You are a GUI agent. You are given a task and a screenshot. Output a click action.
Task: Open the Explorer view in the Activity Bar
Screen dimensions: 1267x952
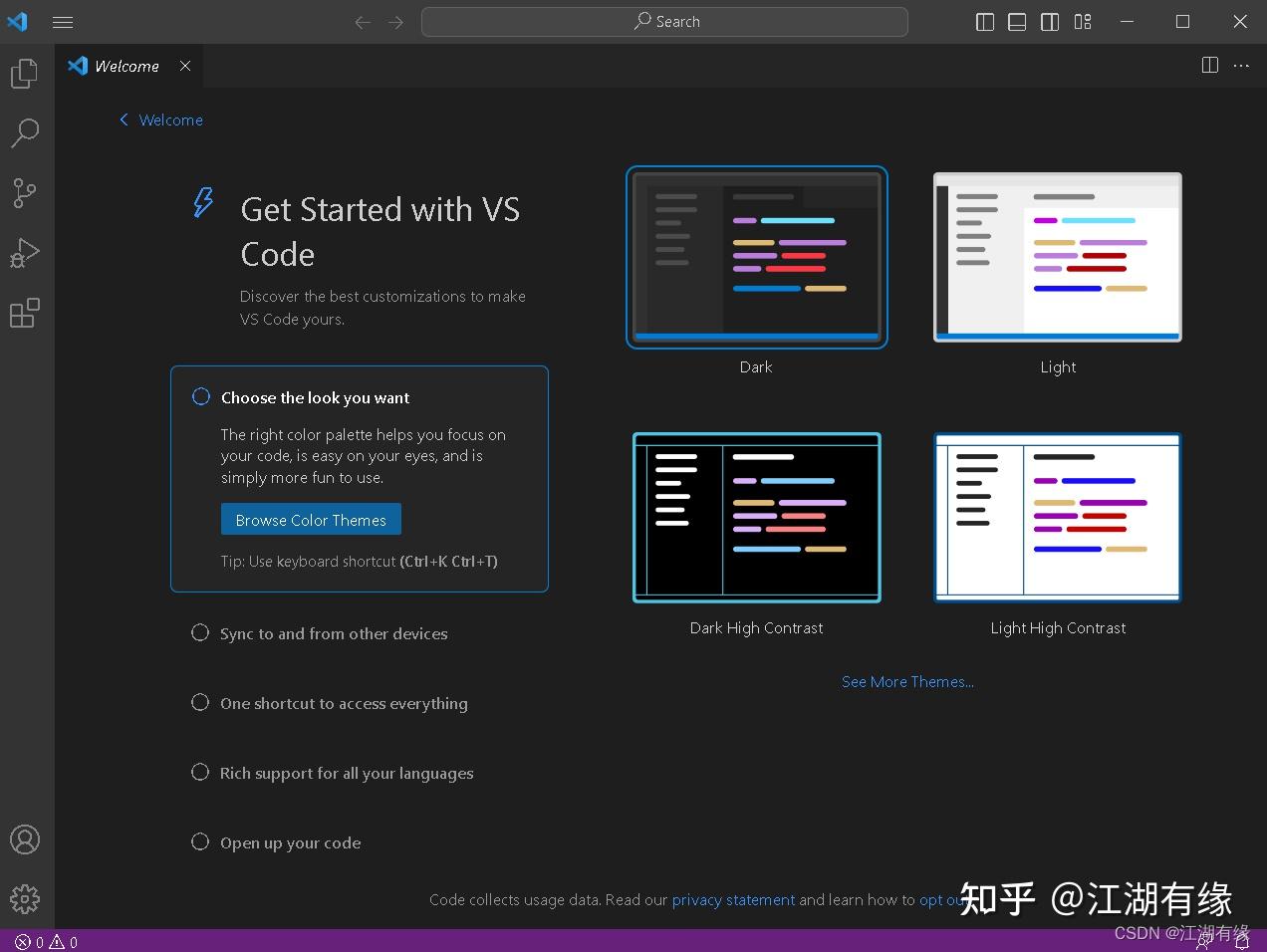[x=24, y=73]
